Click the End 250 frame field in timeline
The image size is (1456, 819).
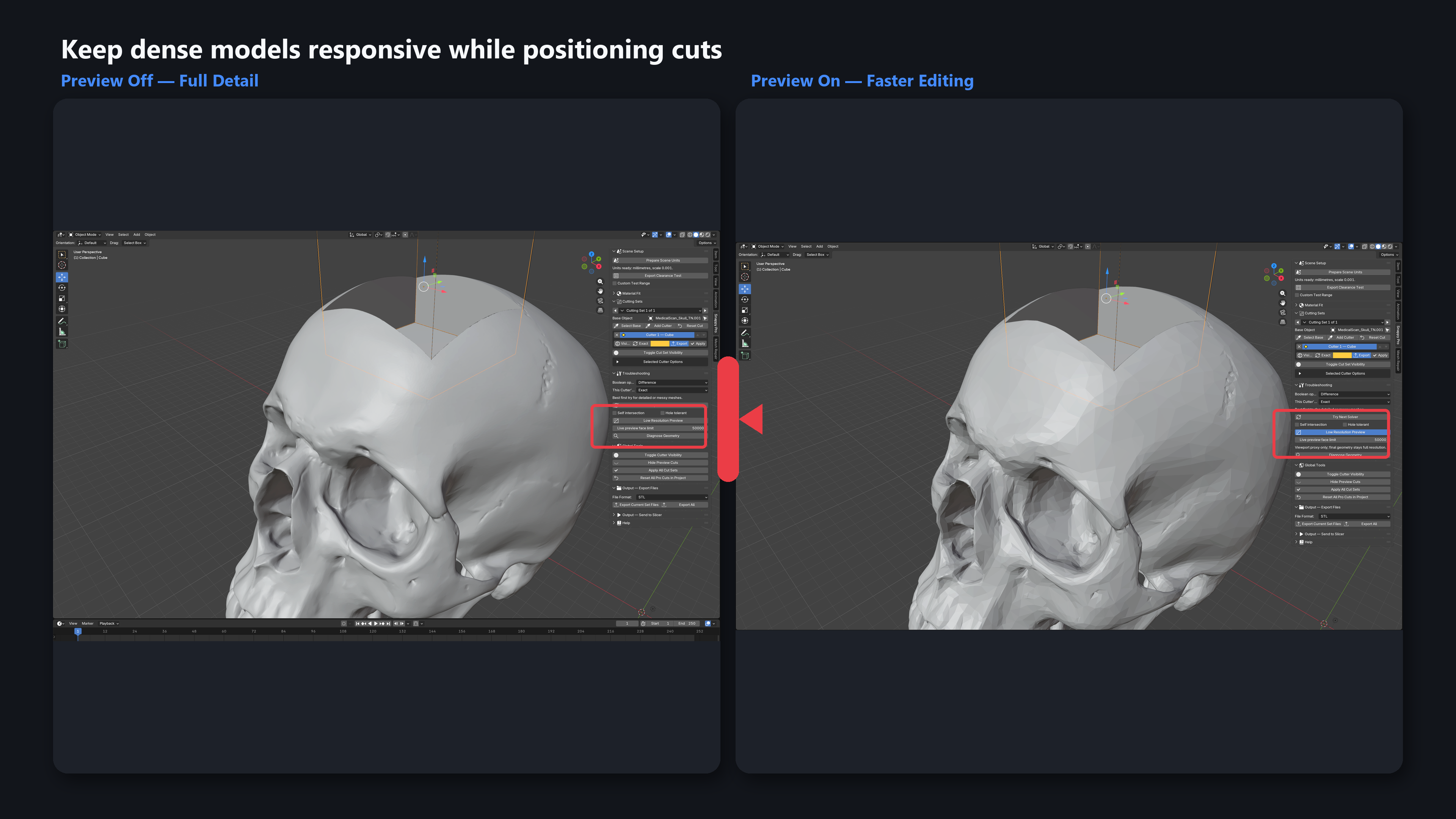[x=687, y=623]
